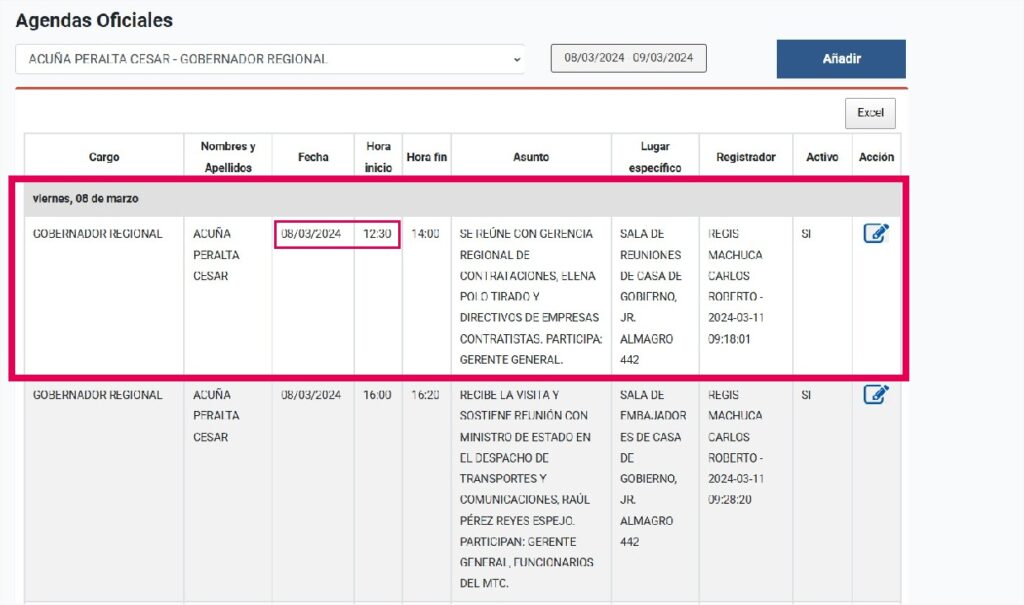
Task: Open the Gobernador Regional official dropdown
Action: pos(270,59)
